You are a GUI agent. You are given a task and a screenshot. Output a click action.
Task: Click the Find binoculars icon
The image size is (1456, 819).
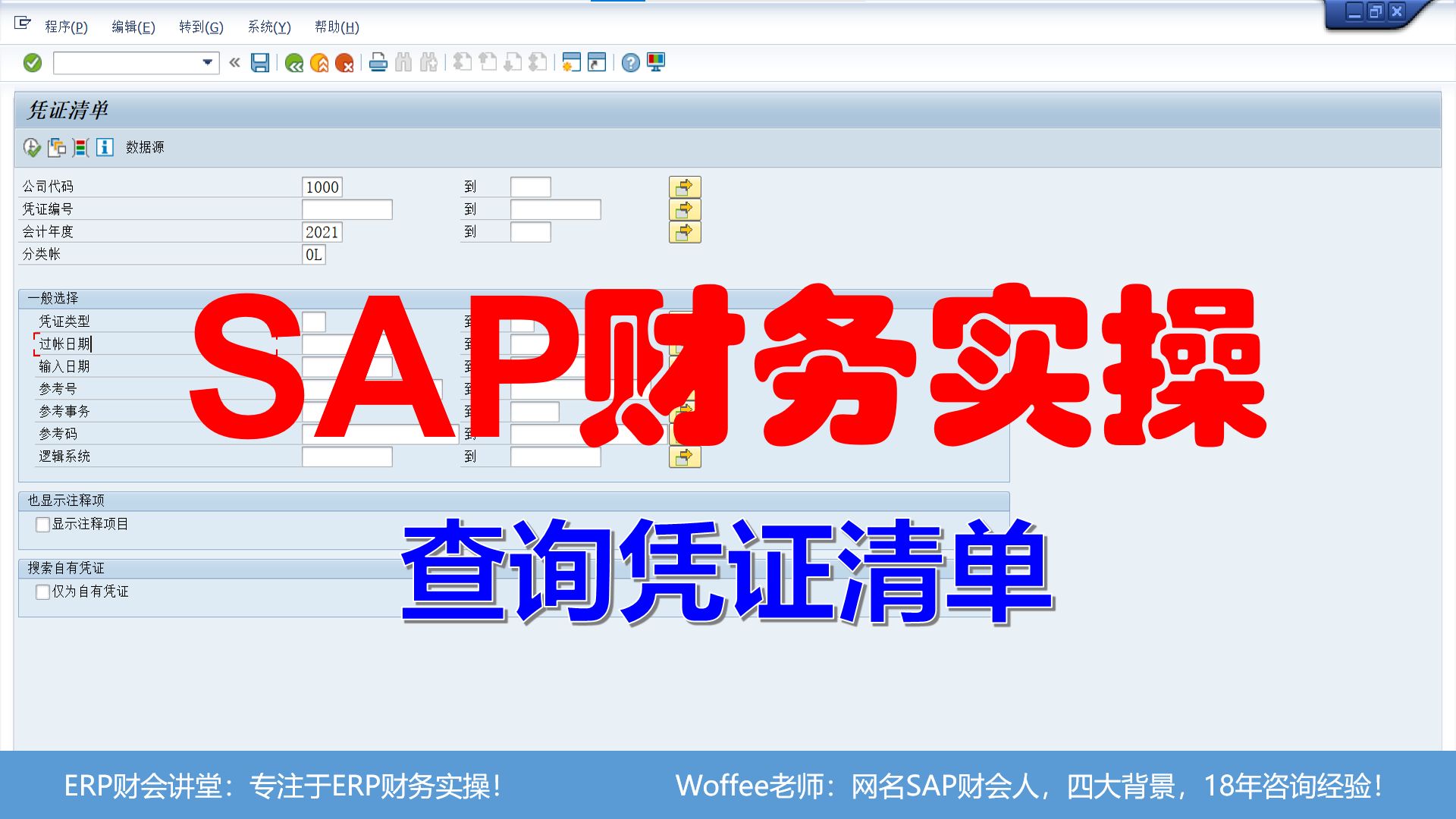point(403,63)
